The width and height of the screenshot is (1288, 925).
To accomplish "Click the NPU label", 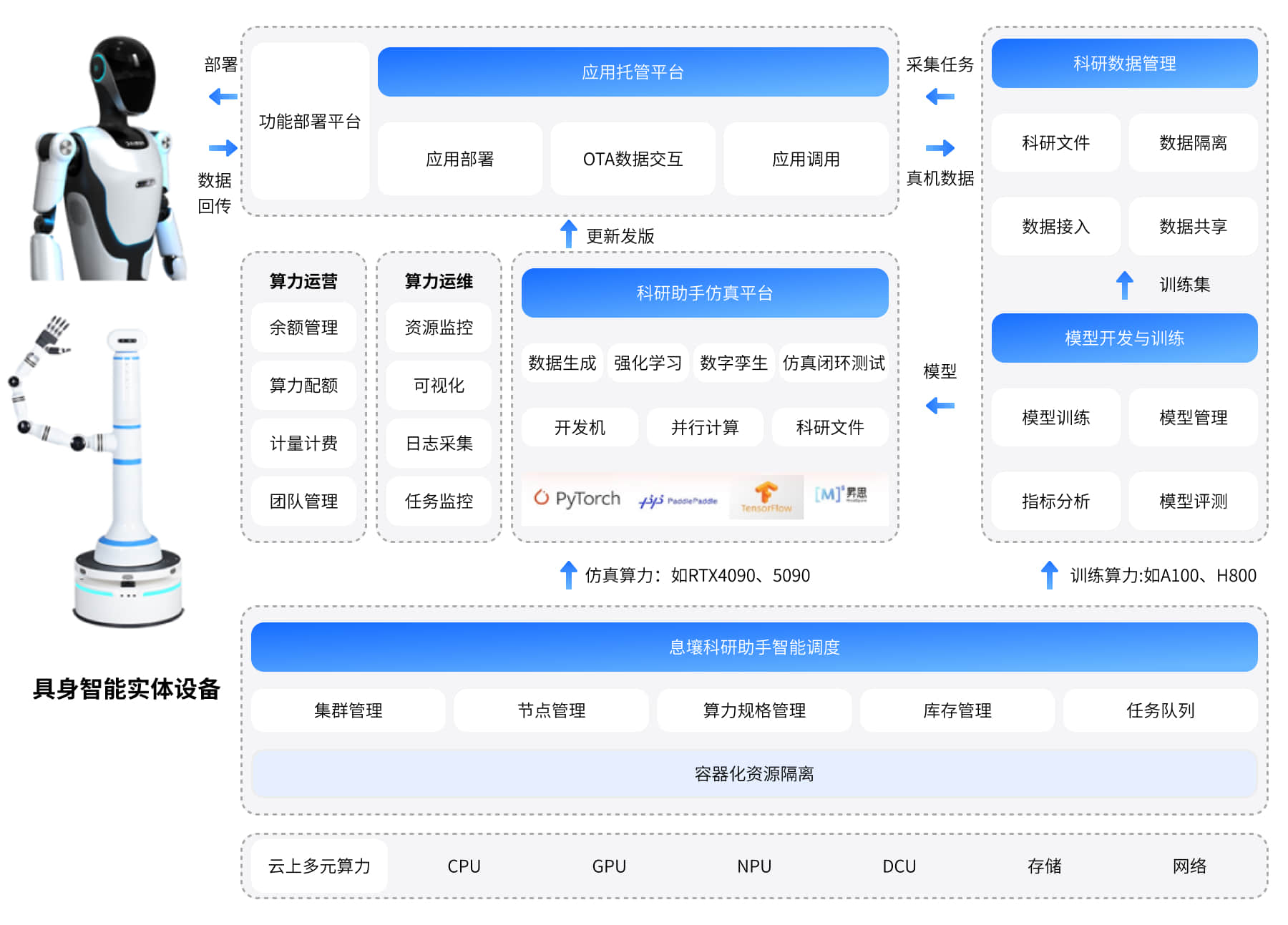I will coord(754,866).
